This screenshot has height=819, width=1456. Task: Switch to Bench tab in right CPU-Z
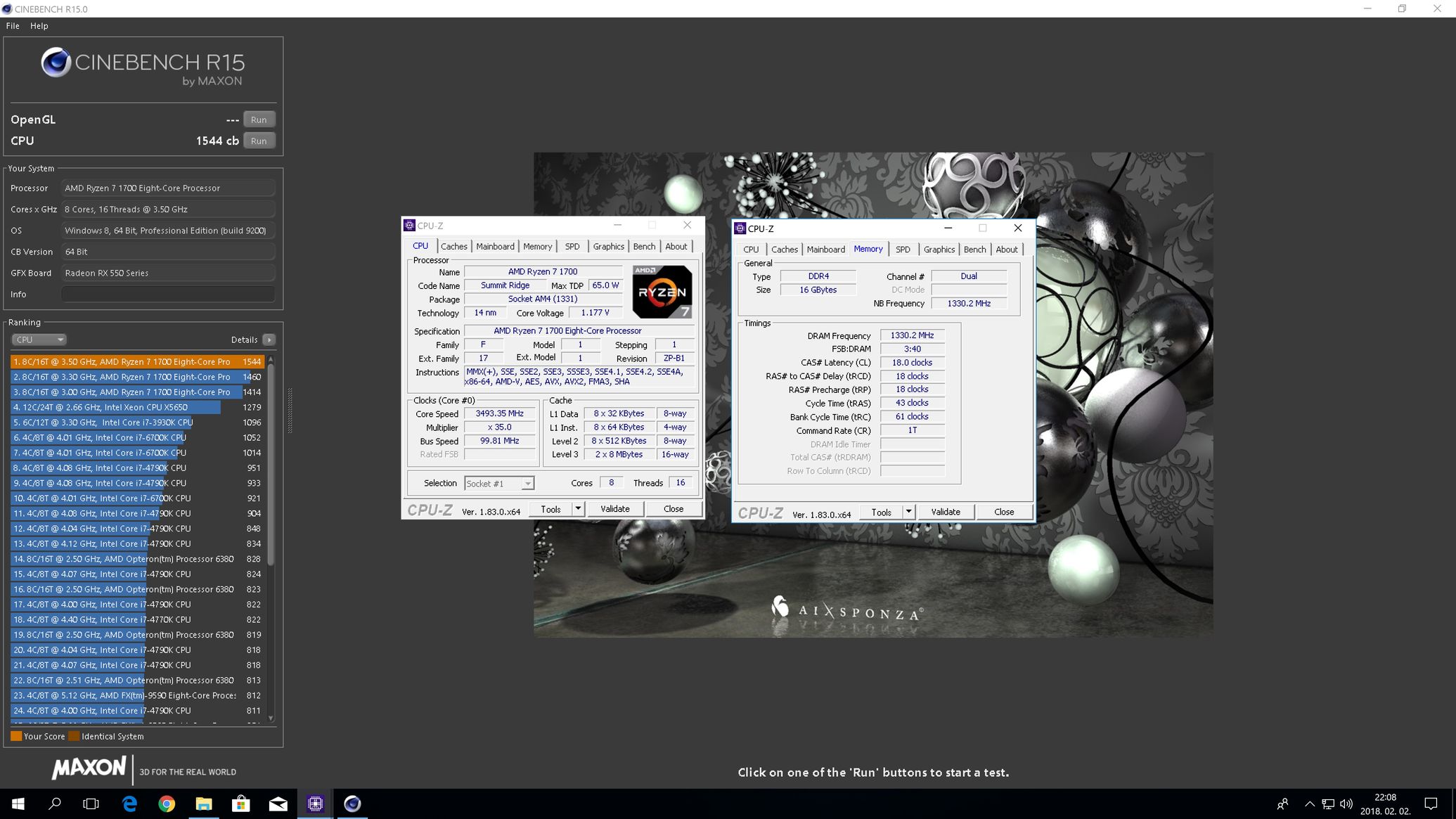[974, 250]
